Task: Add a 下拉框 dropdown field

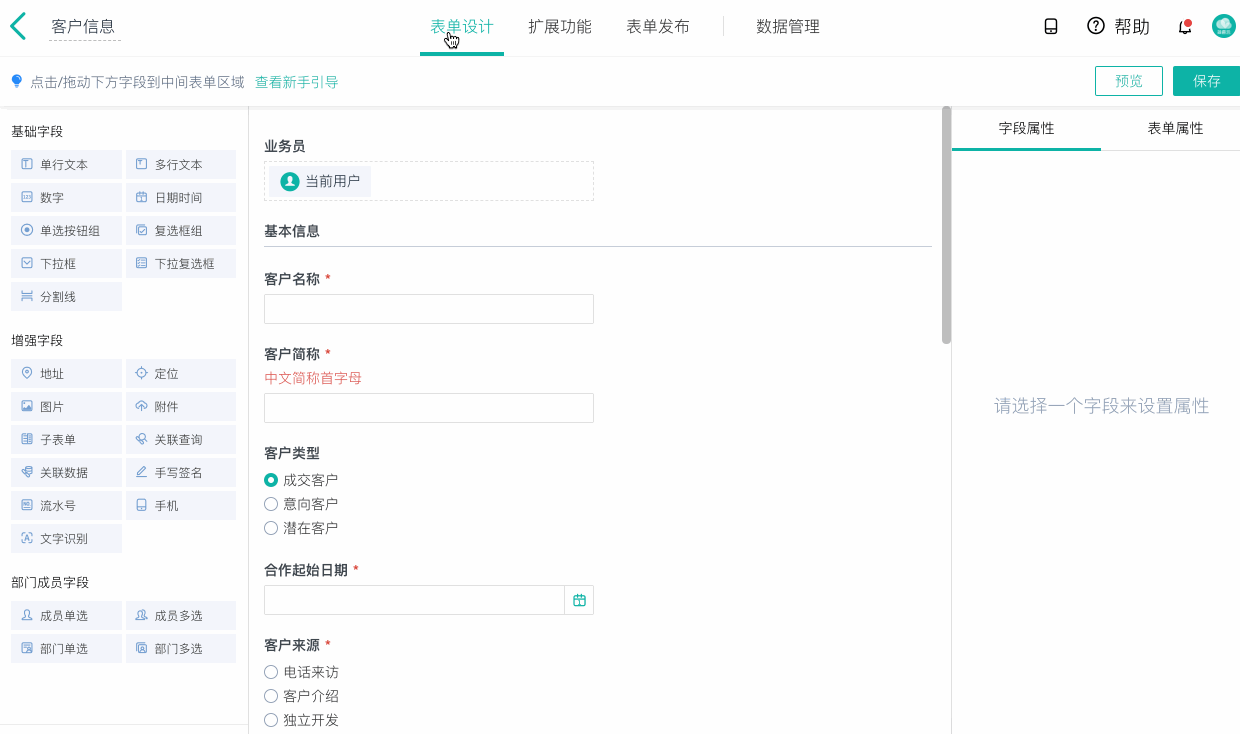Action: [67, 264]
